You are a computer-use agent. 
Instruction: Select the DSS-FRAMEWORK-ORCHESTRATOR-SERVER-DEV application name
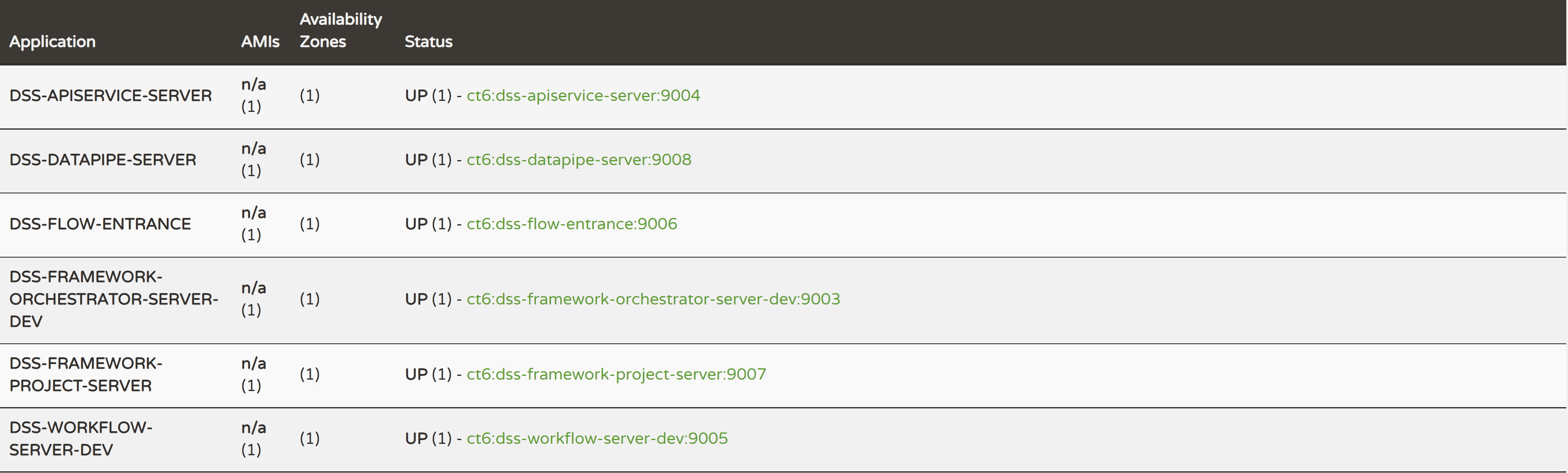[114, 299]
